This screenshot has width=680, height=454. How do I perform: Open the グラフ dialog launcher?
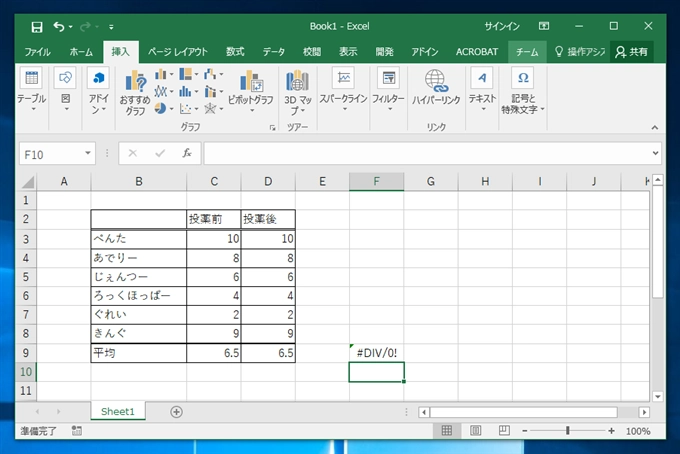click(273, 127)
